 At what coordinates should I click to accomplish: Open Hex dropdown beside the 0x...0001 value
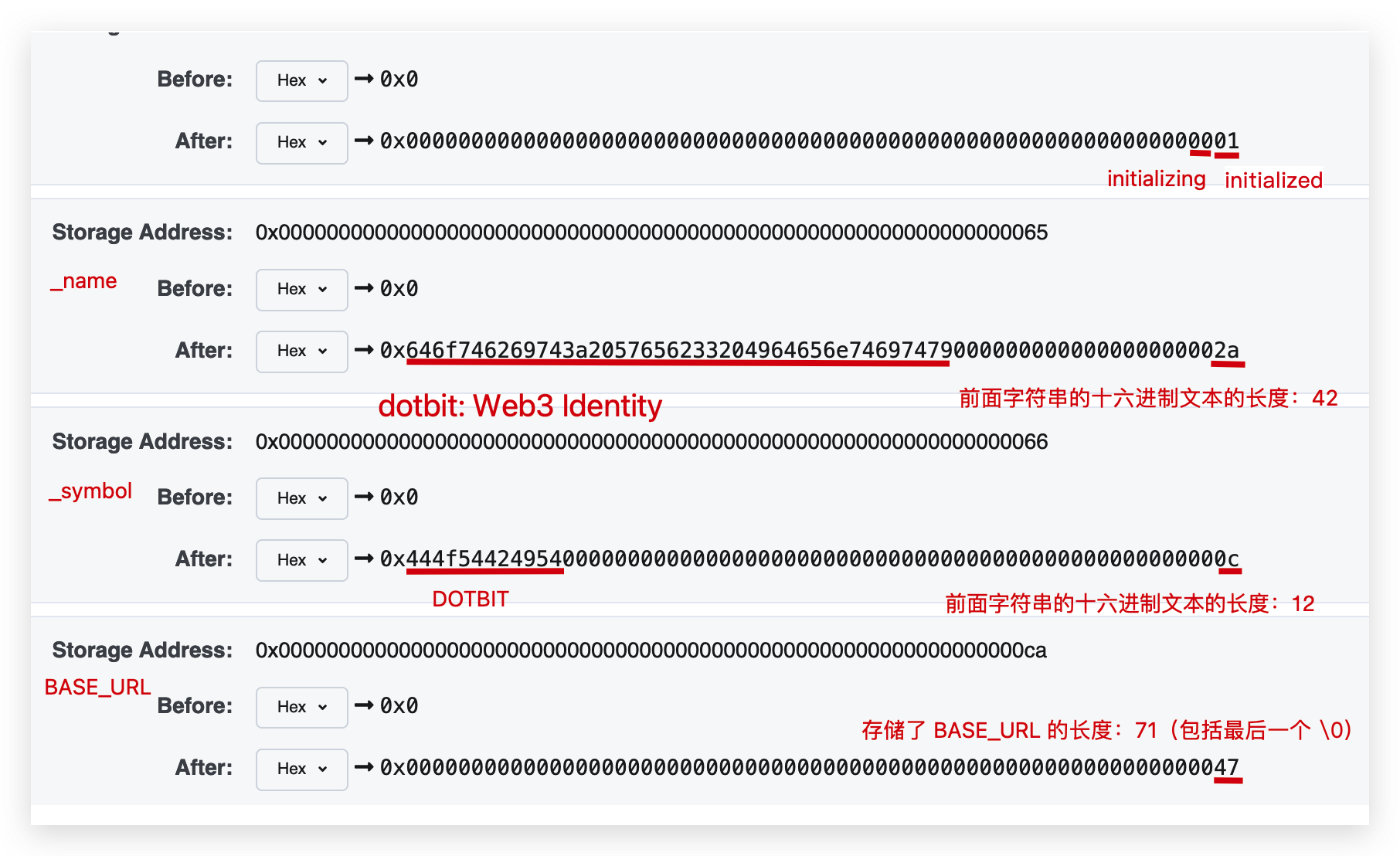click(x=301, y=143)
